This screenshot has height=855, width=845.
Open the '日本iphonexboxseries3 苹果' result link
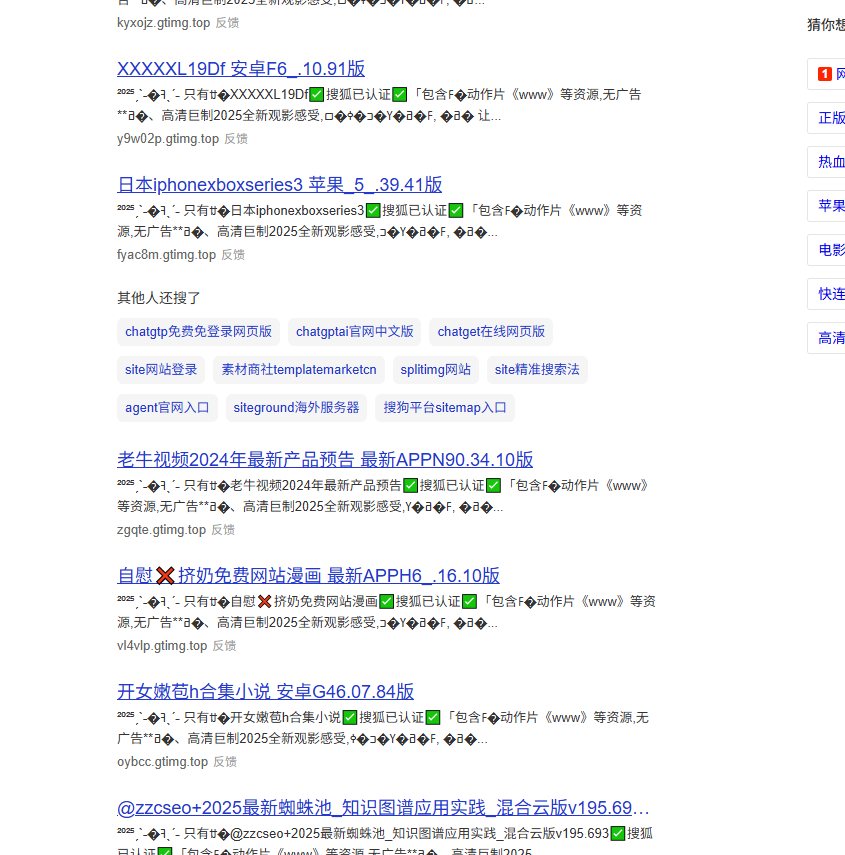[279, 184]
